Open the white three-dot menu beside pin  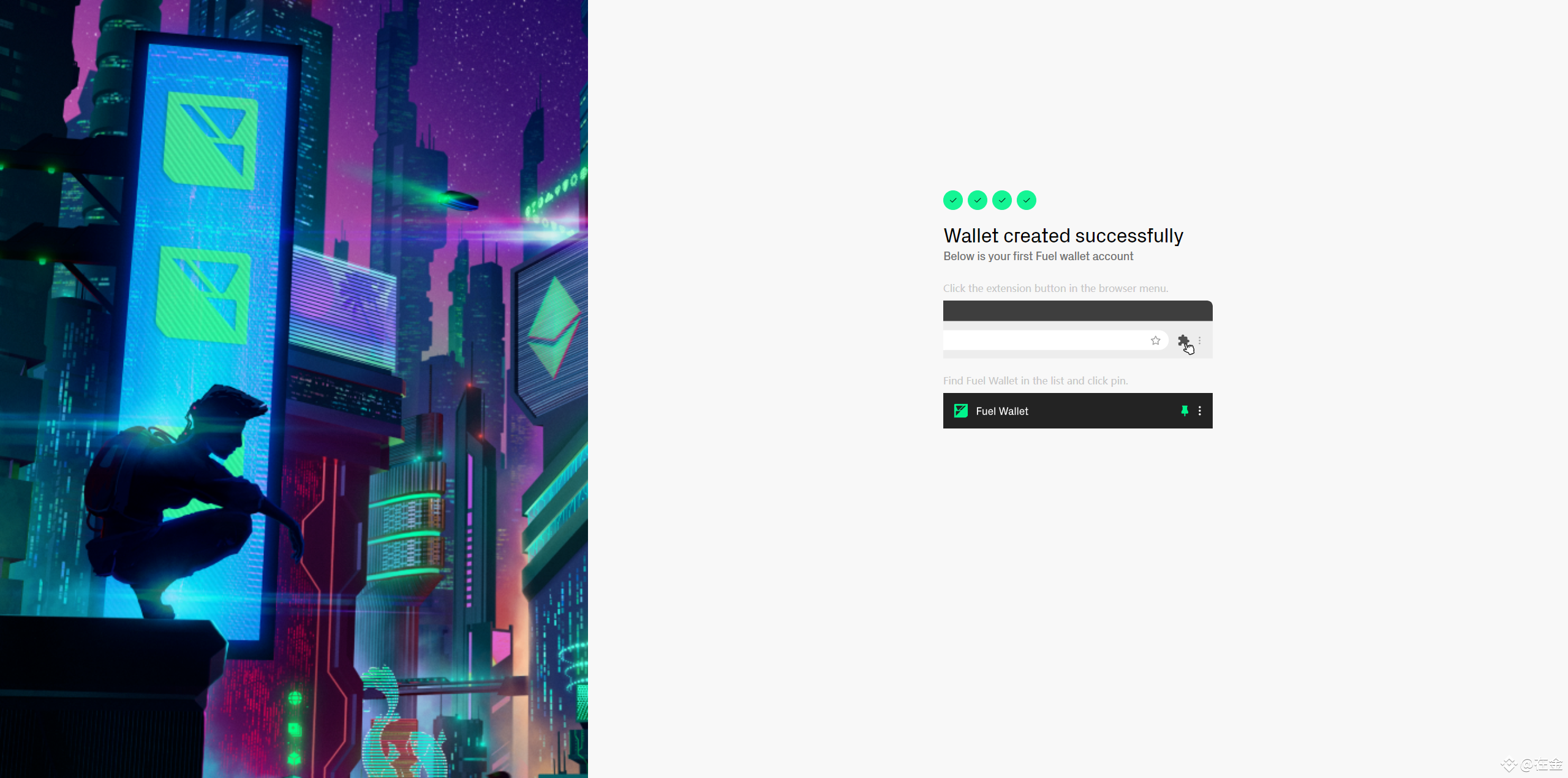click(x=1199, y=411)
